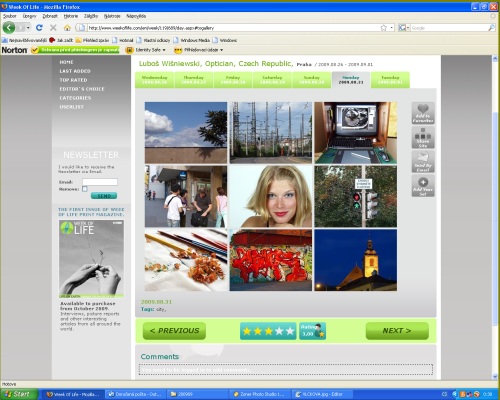The width and height of the screenshot is (500, 400).
Task: Click the Windows Start button
Action: click(18, 394)
